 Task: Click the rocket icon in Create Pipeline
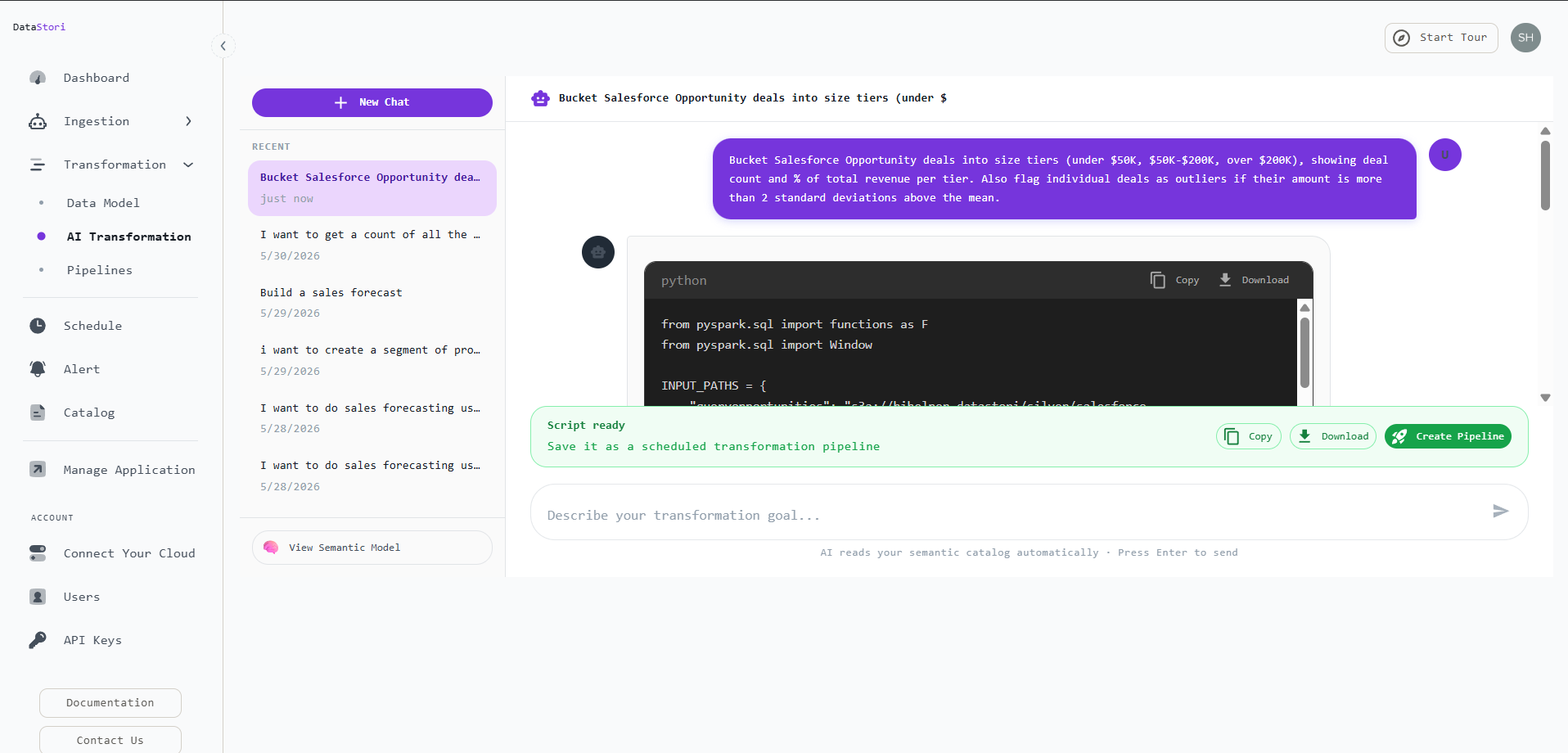tap(1400, 437)
